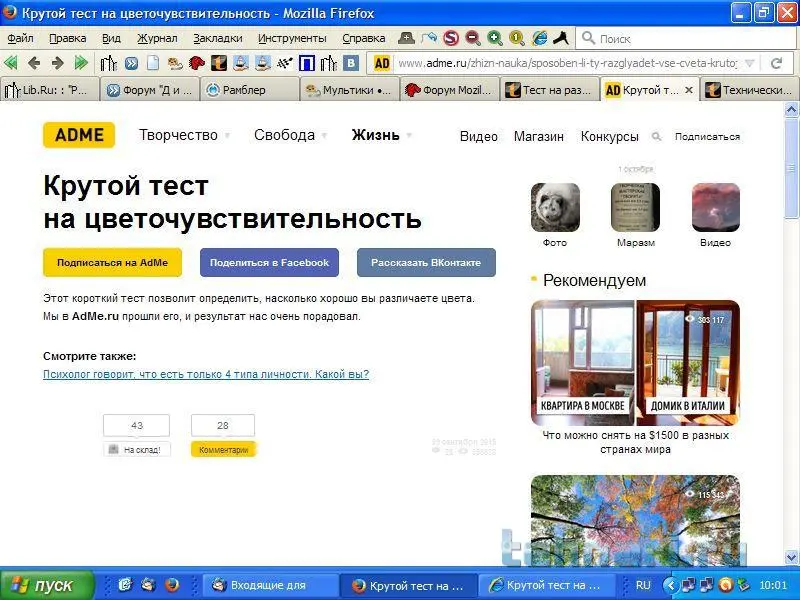Screen dimensions: 800x600
Task: Click the browser Back arrow
Action: 34,63
